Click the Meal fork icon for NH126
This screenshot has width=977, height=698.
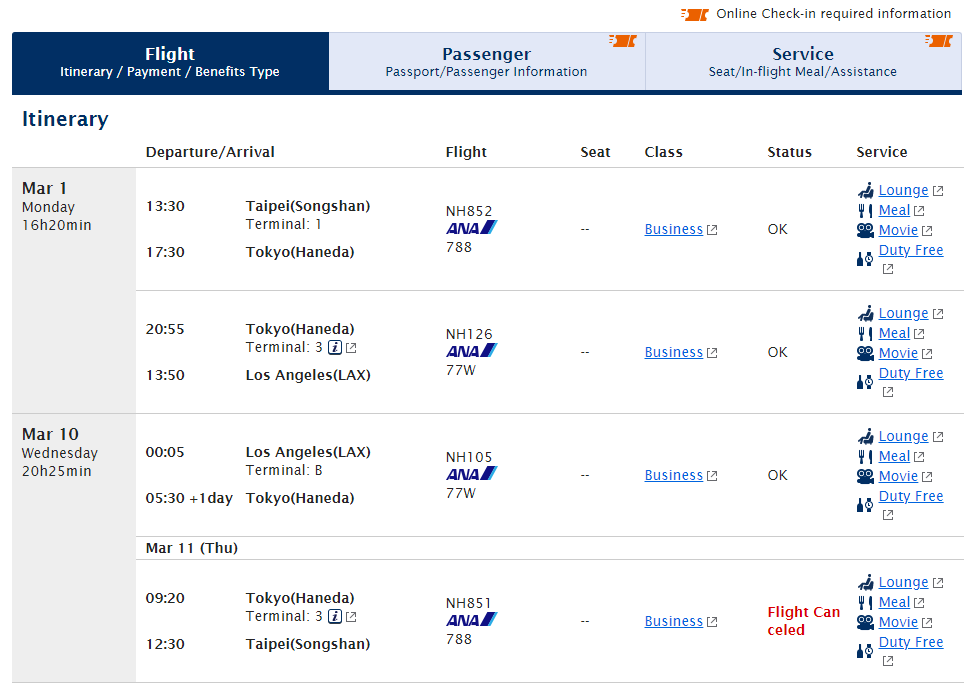coord(865,333)
